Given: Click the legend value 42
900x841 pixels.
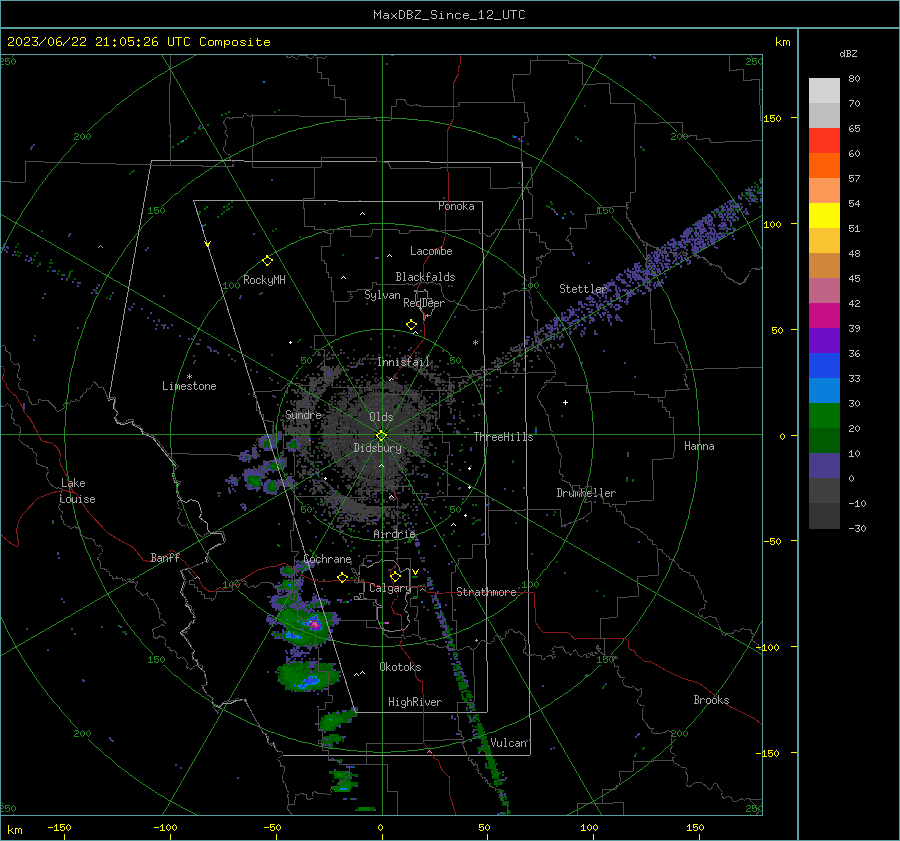Looking at the screenshot, I should (854, 303).
